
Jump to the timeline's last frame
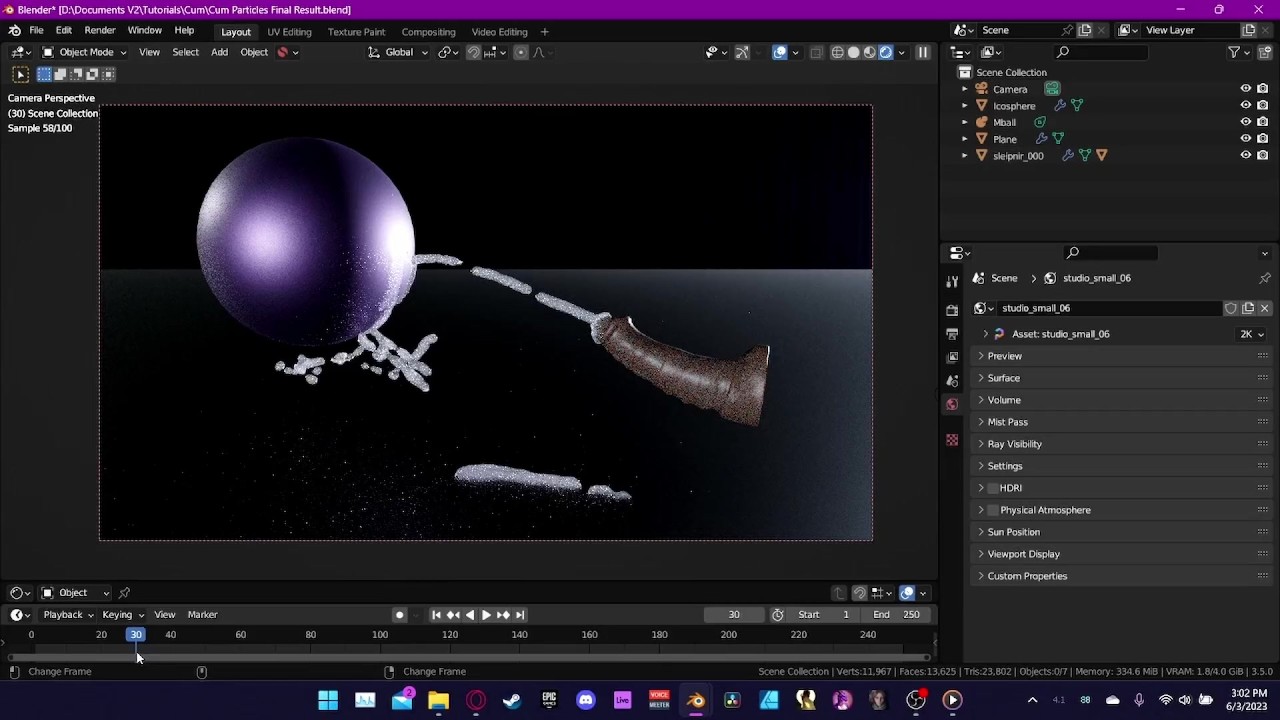(520, 615)
